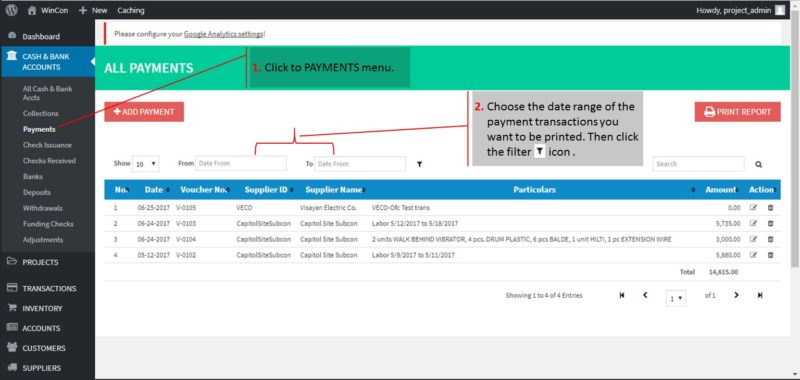Open the Payments submenu item
This screenshot has height=380, width=800.
(x=39, y=129)
